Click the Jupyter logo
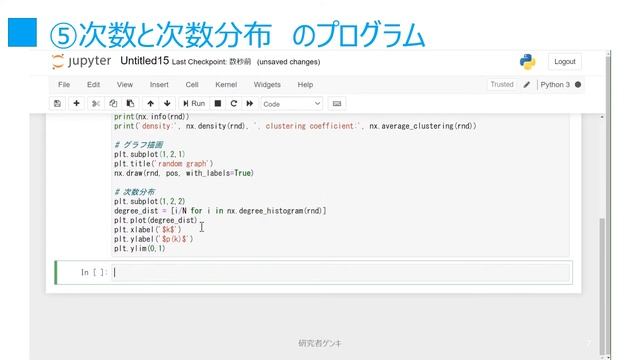Image resolution: width=640 pixels, height=360 pixels. click(82, 61)
